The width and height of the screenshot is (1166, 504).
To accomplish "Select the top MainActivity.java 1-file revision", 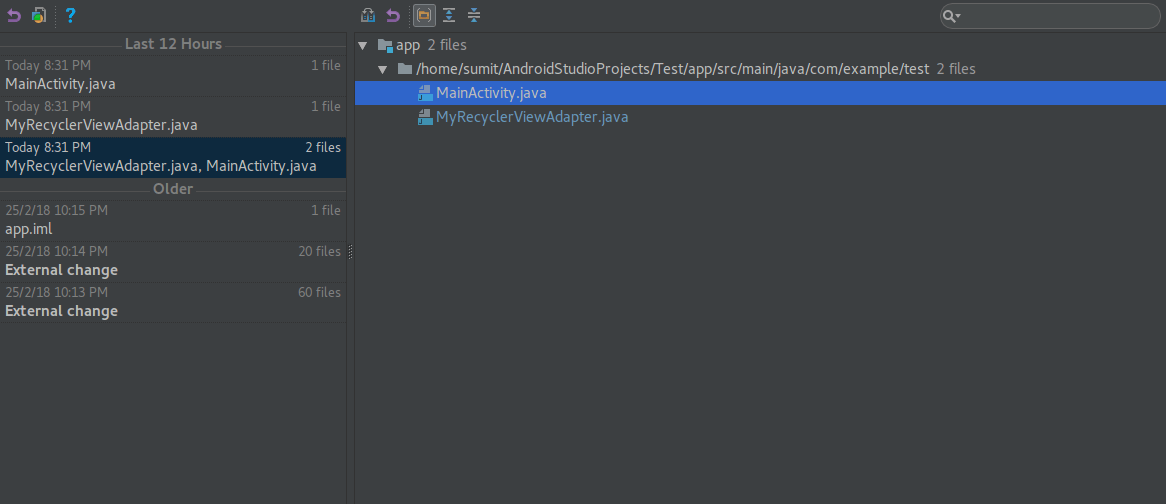I will pos(172,75).
